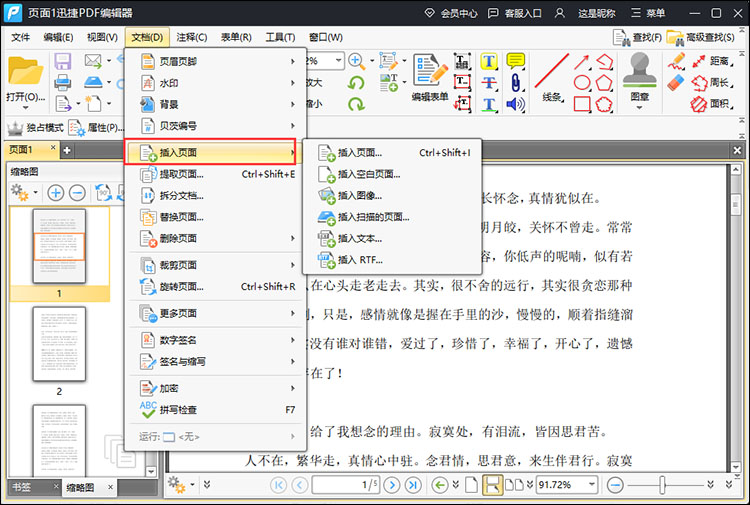Image resolution: width=750 pixels, height=505 pixels.
Task: Toggle Exclusive Mode (独占模式)
Action: (36, 128)
